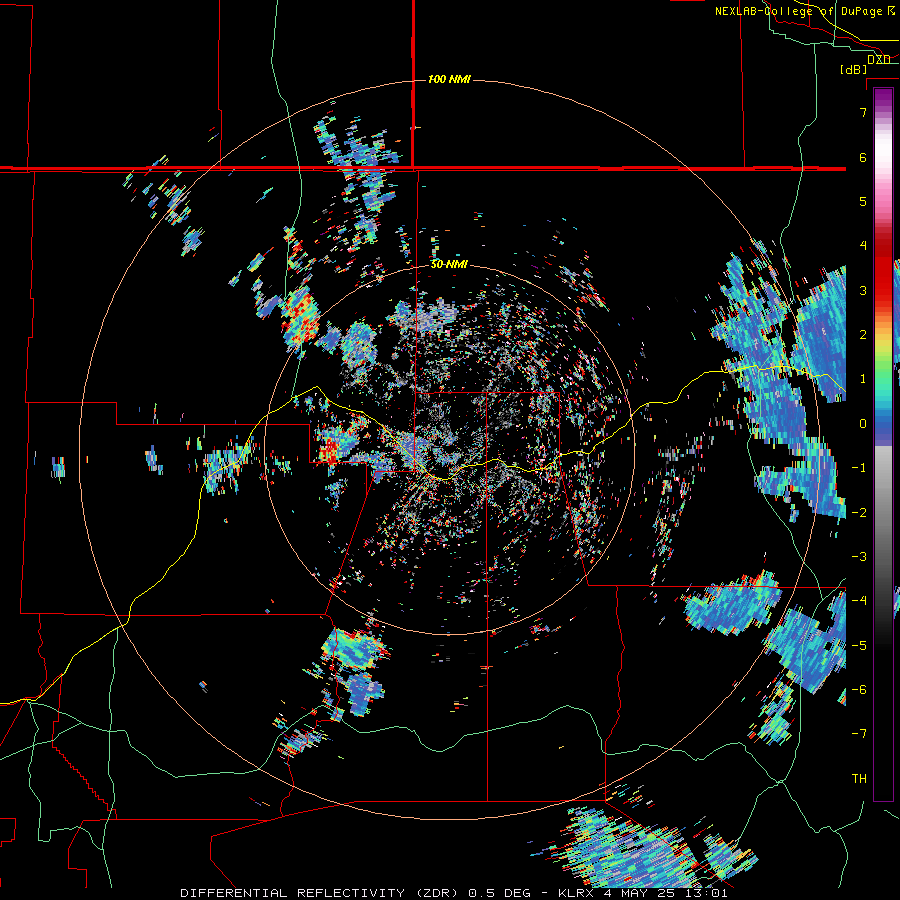This screenshot has width=900, height=900.
Task: Click the "-4" color scale label
Action: click(859, 601)
